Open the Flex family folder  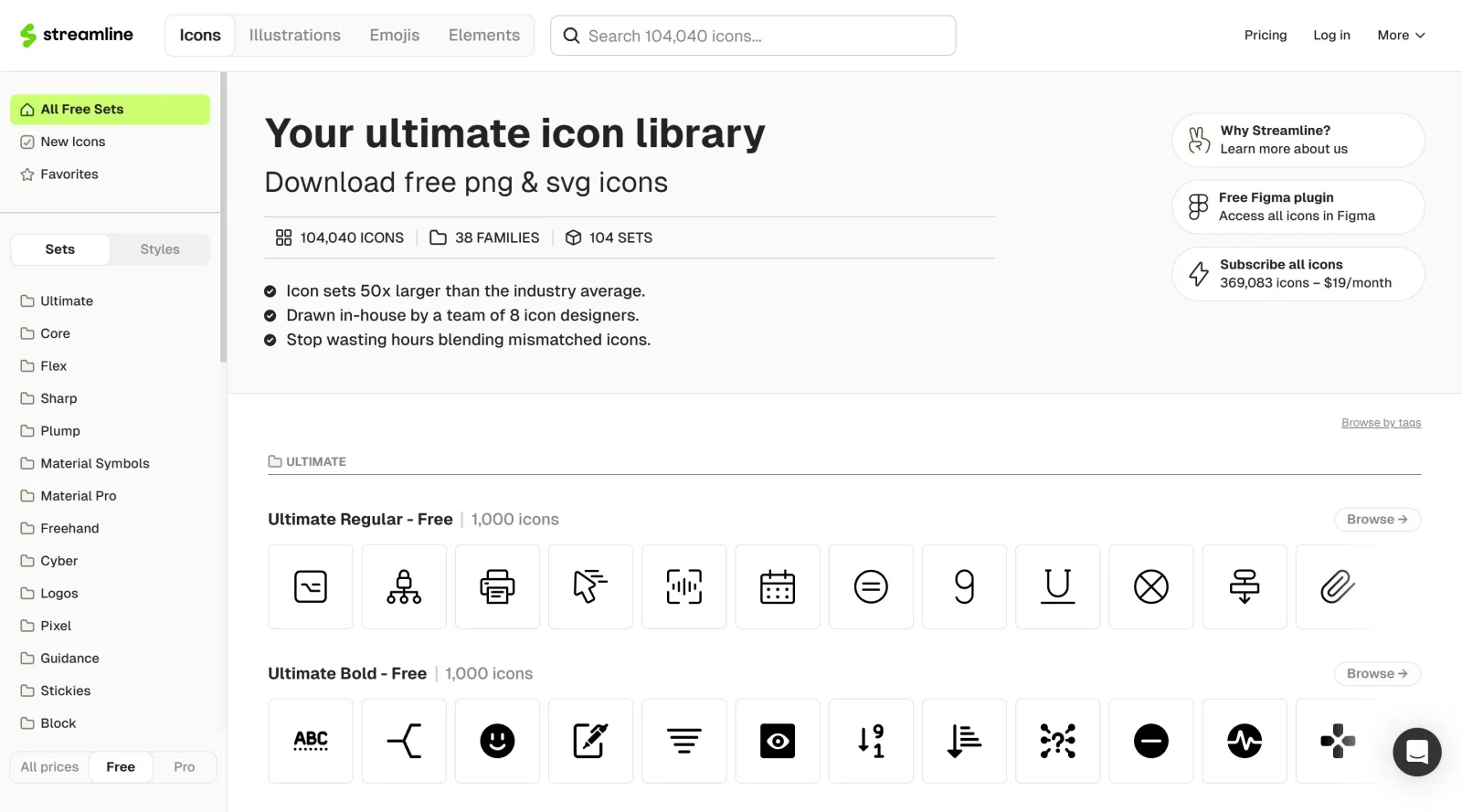pos(44,366)
